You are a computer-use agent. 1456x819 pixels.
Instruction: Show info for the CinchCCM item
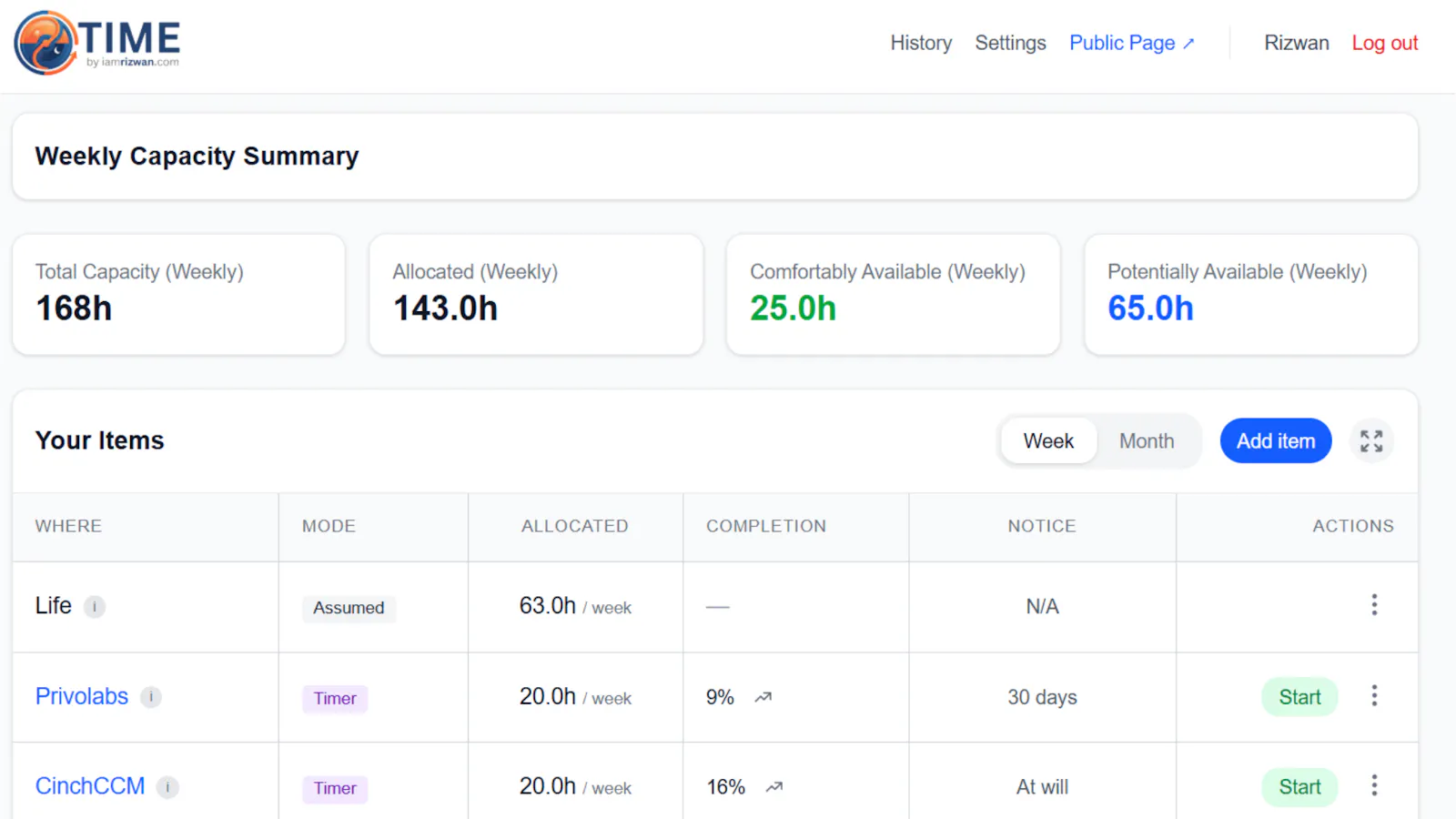pyautogui.click(x=167, y=787)
